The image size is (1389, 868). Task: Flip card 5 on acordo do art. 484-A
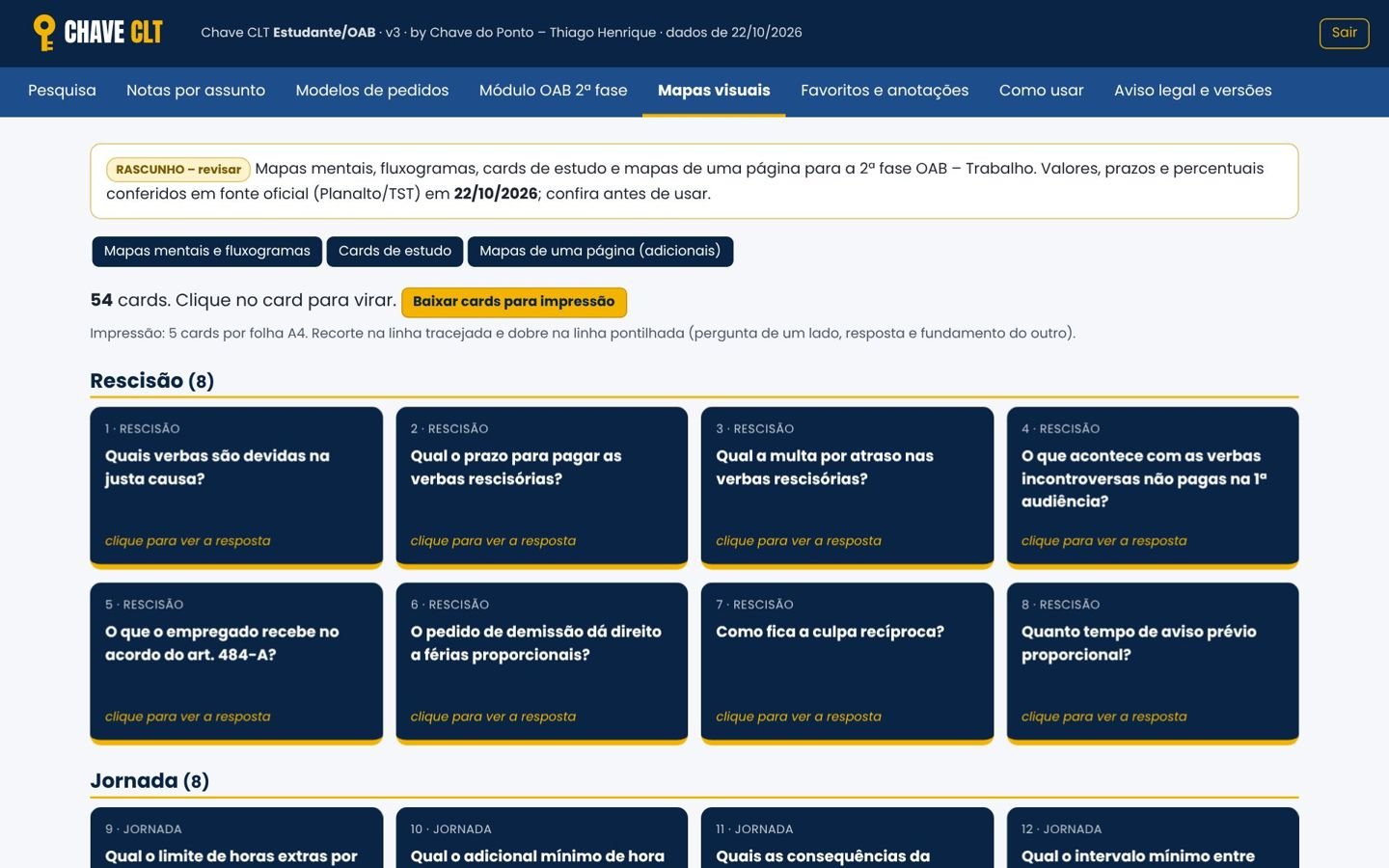tap(236, 664)
